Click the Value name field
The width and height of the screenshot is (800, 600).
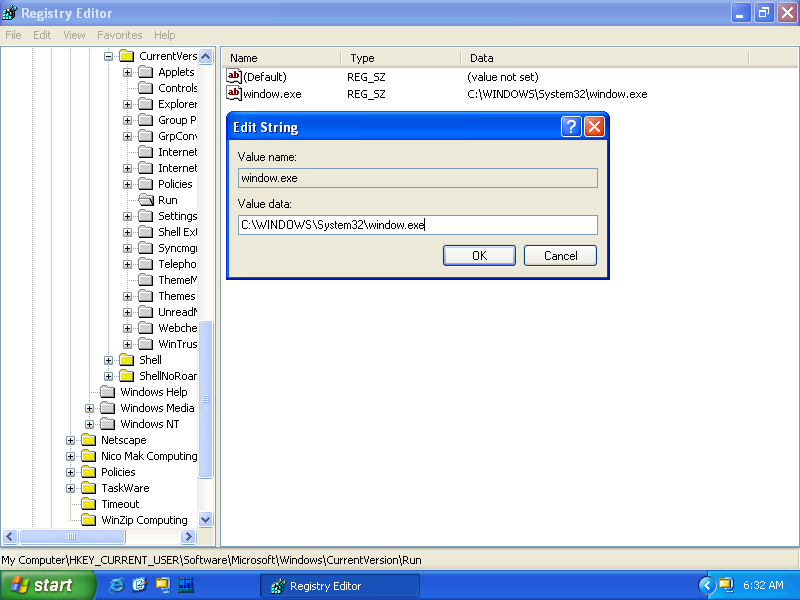418,178
